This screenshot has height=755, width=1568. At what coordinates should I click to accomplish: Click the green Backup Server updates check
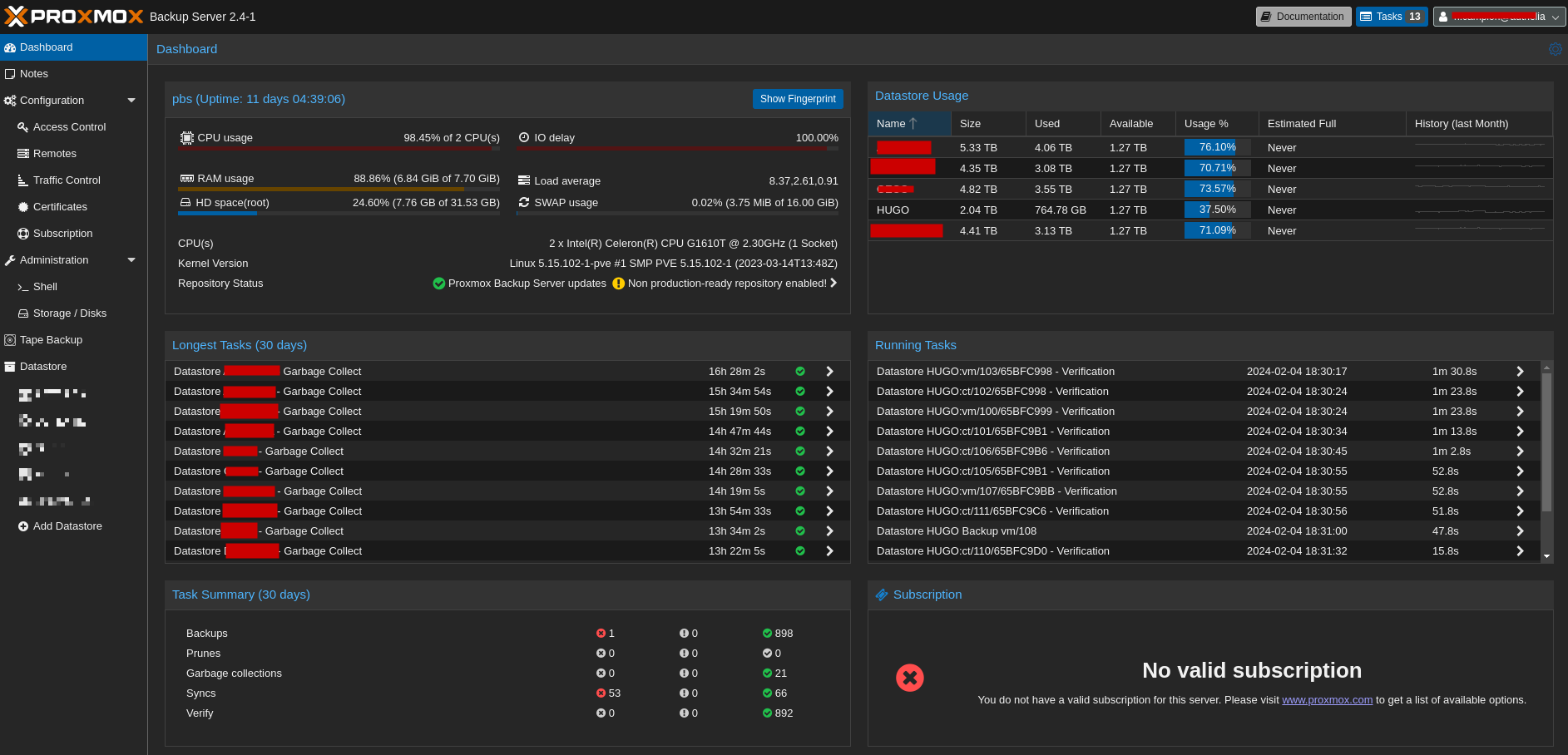point(439,284)
